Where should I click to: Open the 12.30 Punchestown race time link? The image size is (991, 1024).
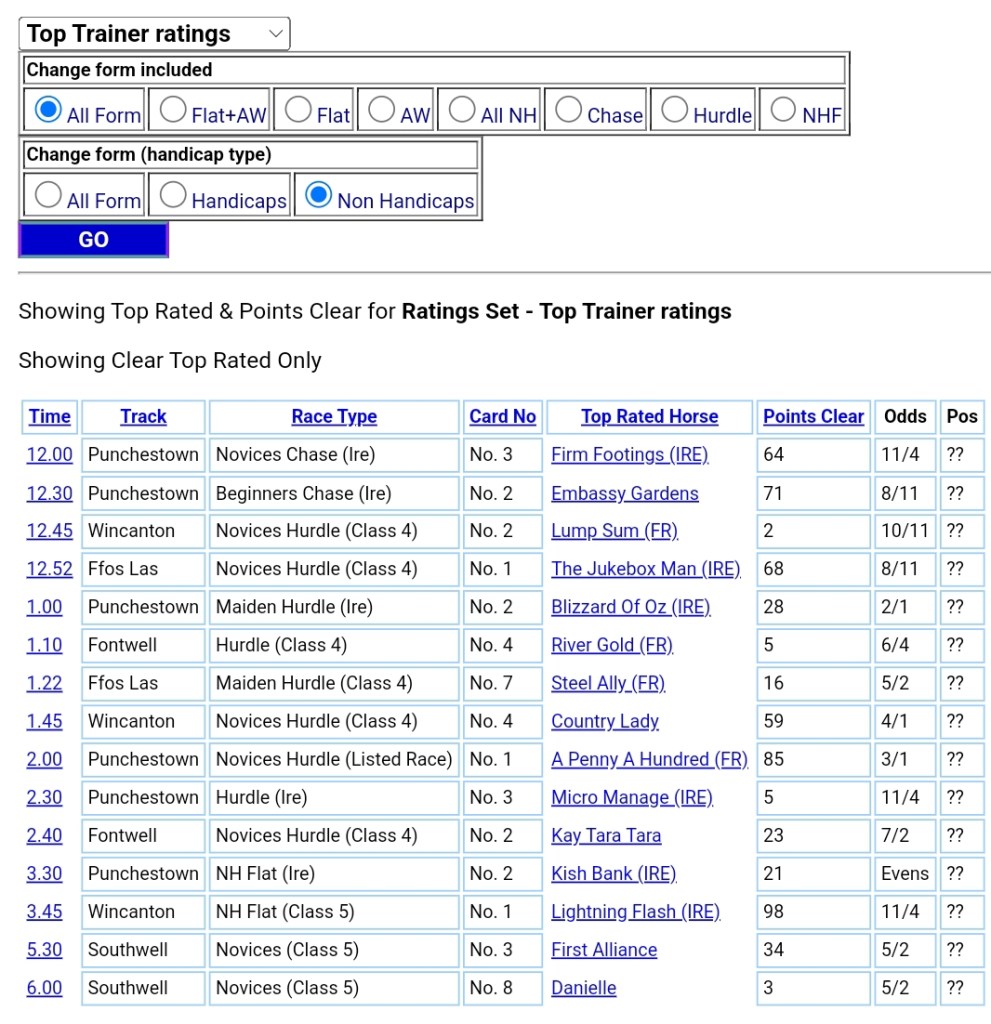[49, 493]
